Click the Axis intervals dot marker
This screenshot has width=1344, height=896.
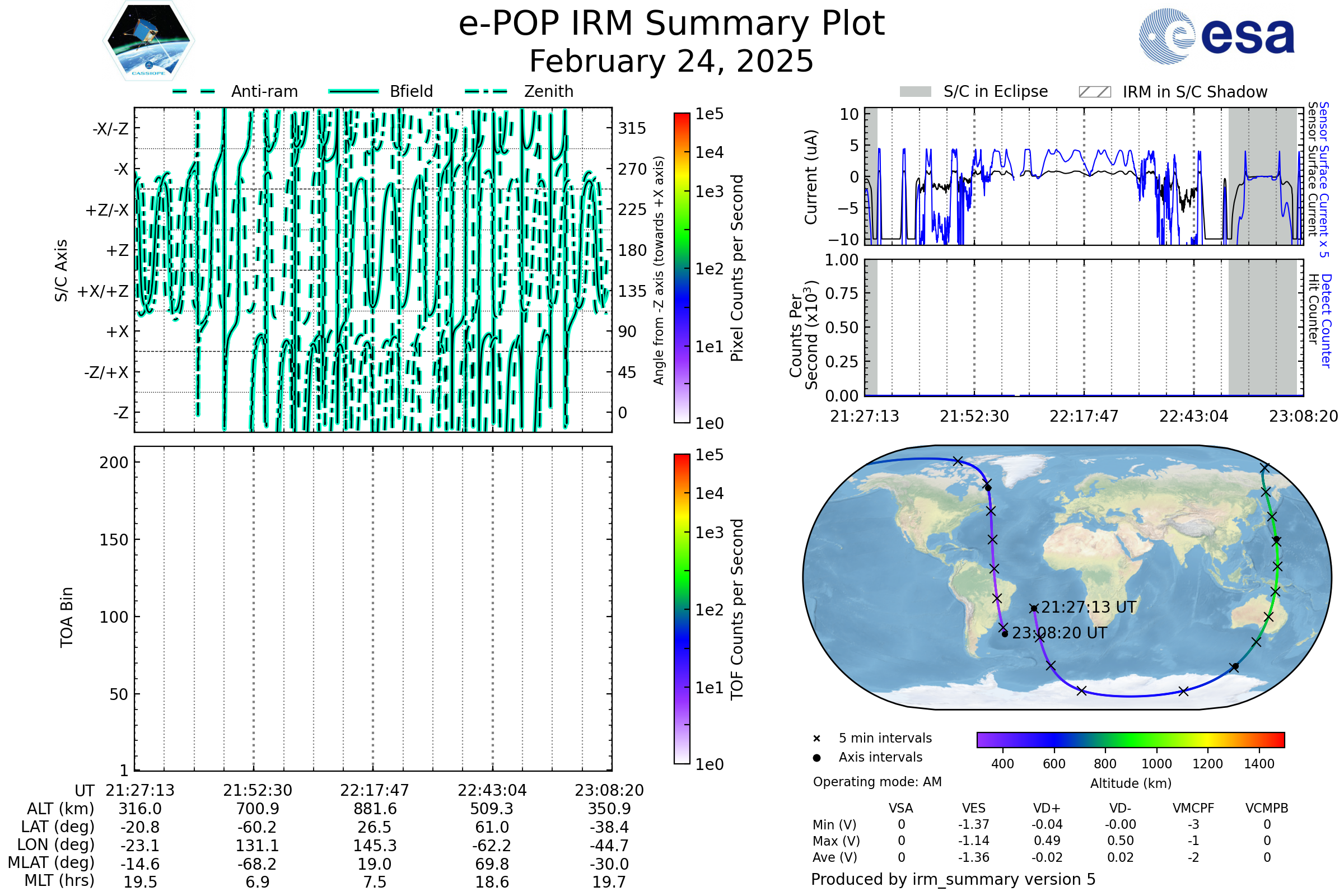(x=816, y=758)
